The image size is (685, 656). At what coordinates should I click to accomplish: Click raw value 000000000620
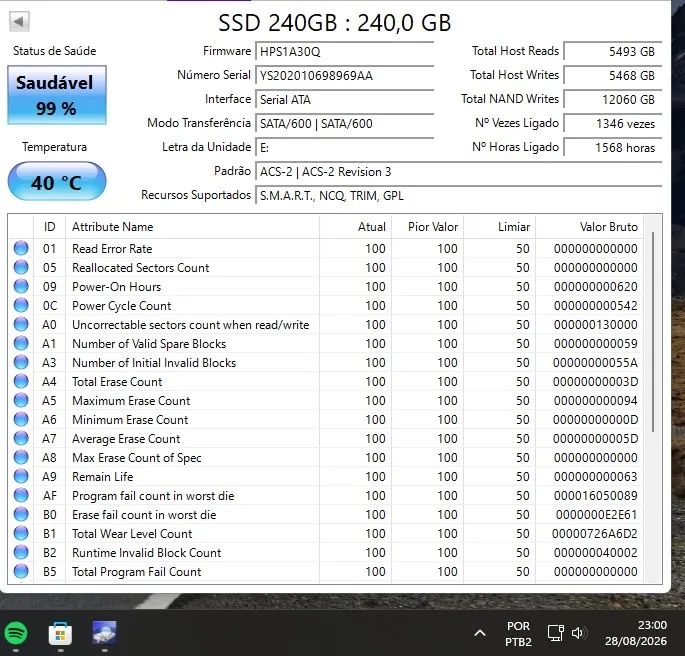(x=595, y=287)
